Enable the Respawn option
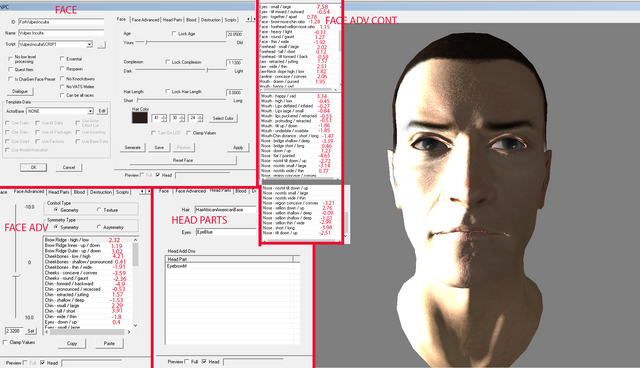 point(62,69)
